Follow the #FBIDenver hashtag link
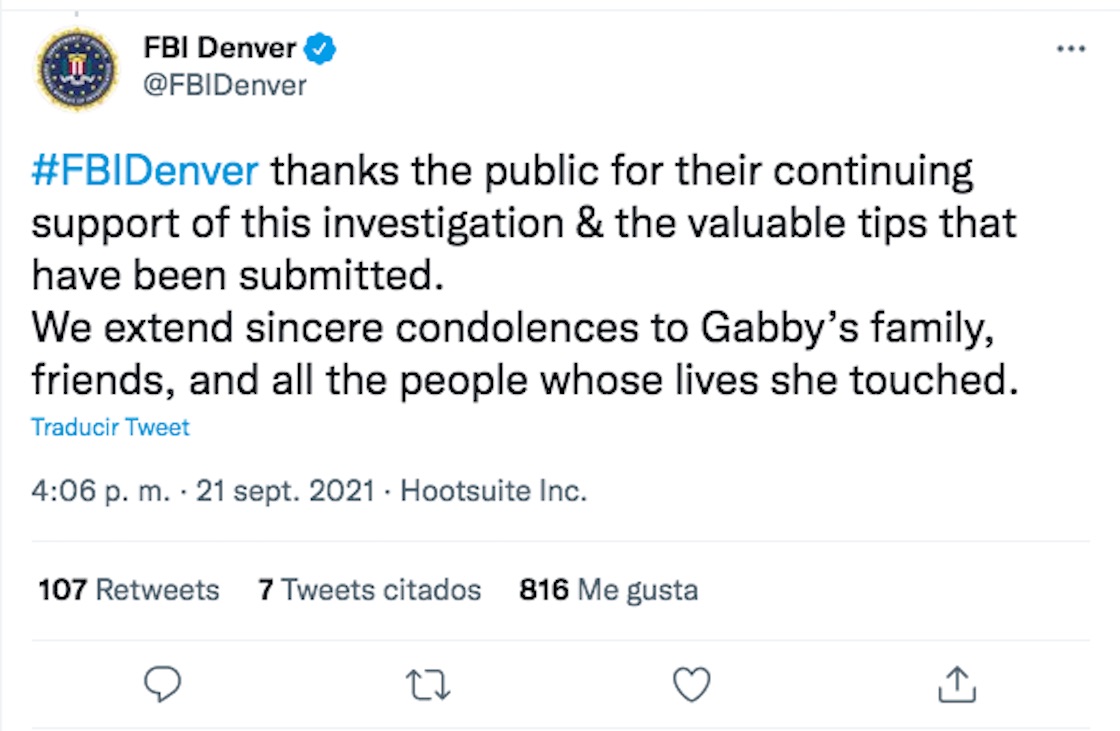The image size is (1120, 731). tap(145, 172)
